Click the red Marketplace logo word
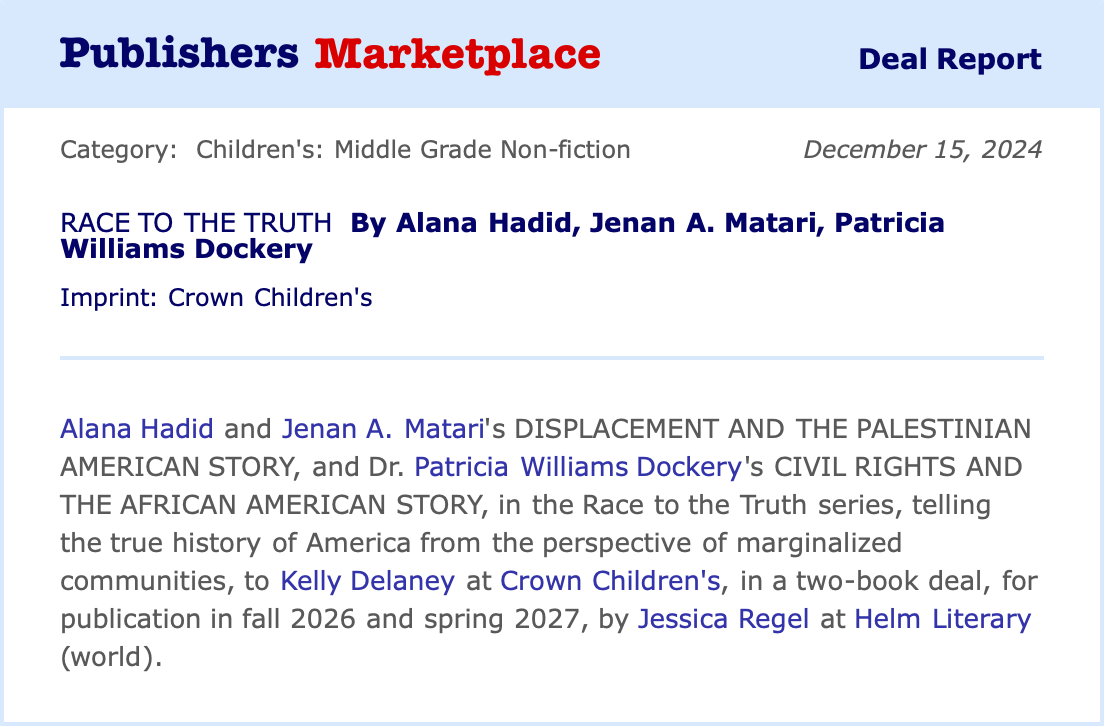 click(x=458, y=53)
